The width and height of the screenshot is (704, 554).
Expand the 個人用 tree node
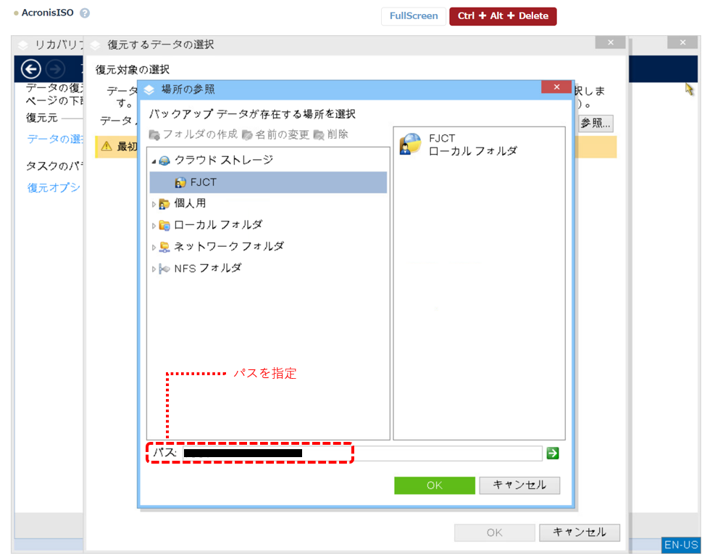coord(153,204)
